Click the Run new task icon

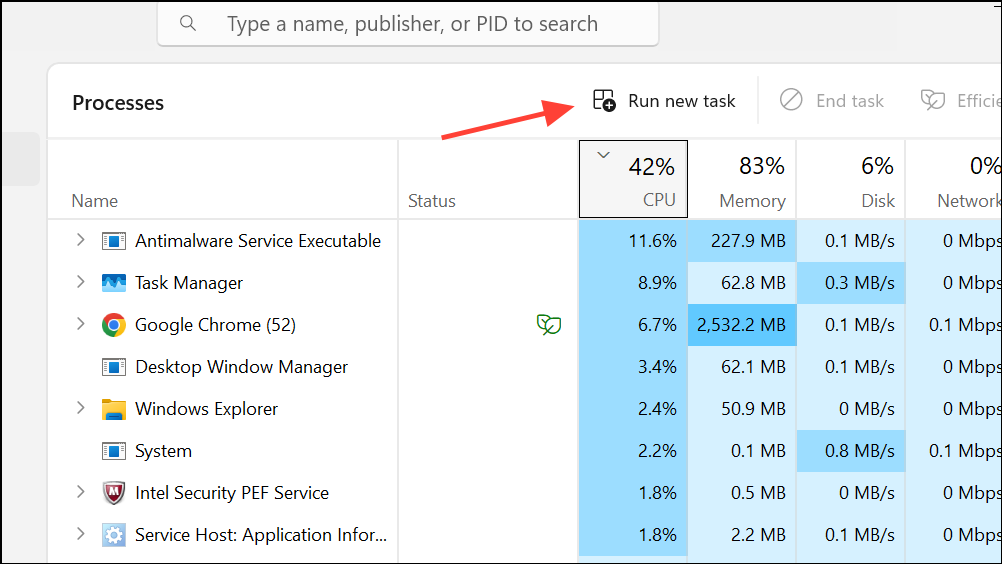[604, 100]
